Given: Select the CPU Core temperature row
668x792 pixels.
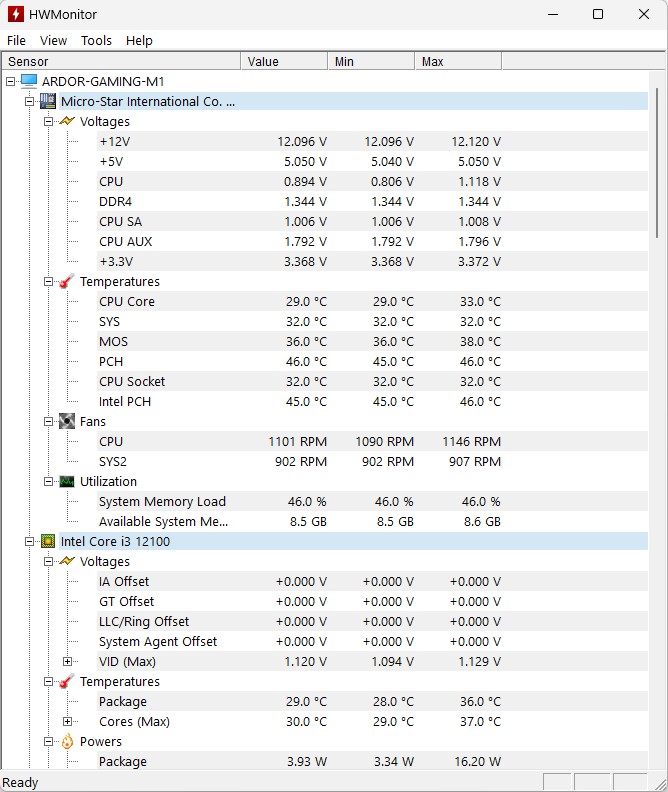Looking at the screenshot, I should (372, 302).
